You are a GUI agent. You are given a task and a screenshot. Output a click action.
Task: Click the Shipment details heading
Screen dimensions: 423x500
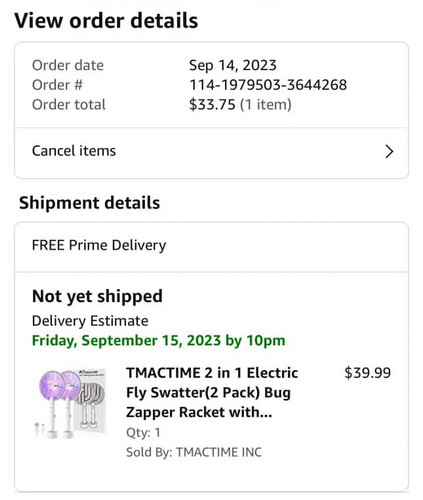click(90, 203)
